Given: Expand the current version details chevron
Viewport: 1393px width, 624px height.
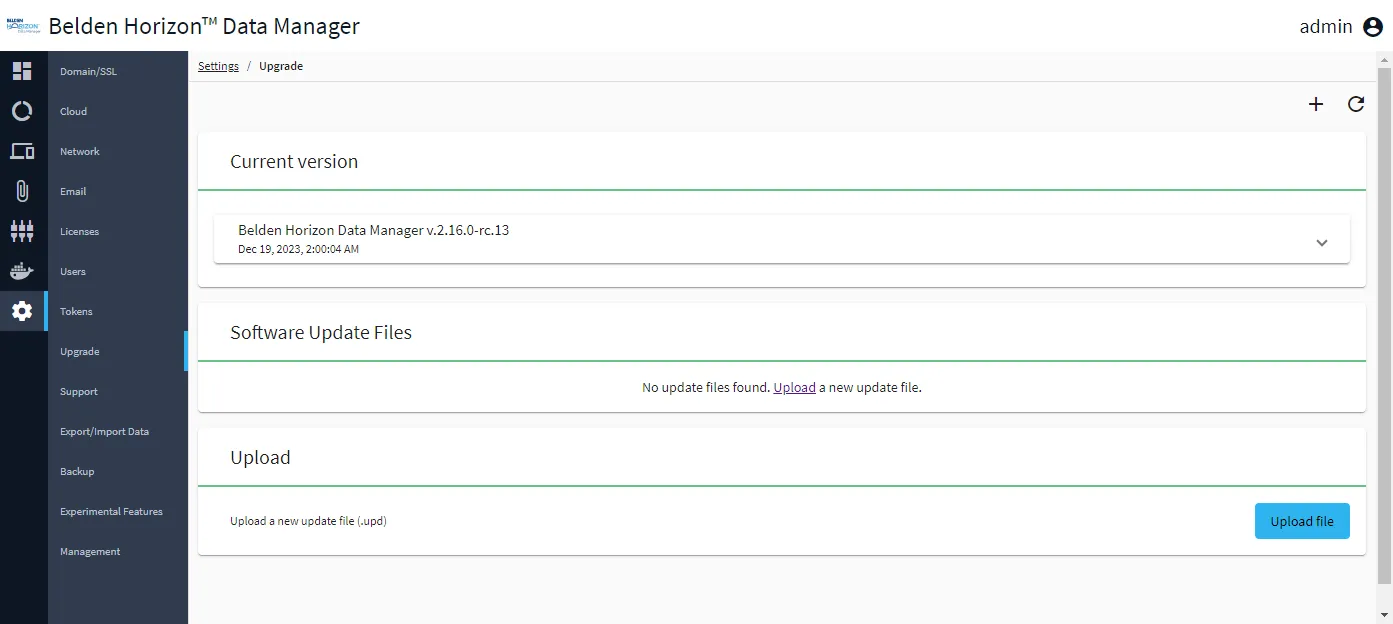Looking at the screenshot, I should [x=1322, y=242].
